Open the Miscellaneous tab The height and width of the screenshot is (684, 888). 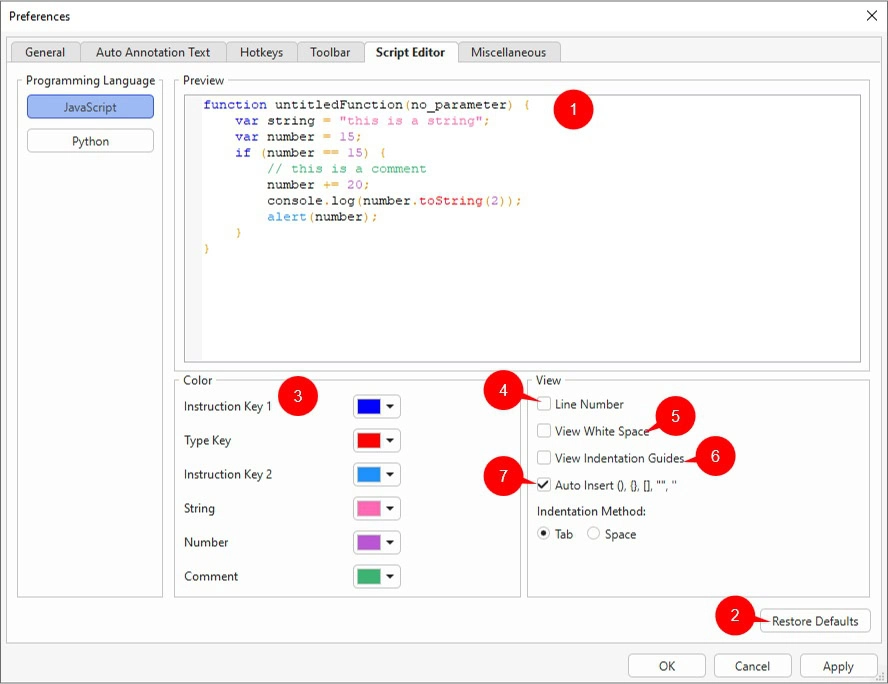(509, 51)
